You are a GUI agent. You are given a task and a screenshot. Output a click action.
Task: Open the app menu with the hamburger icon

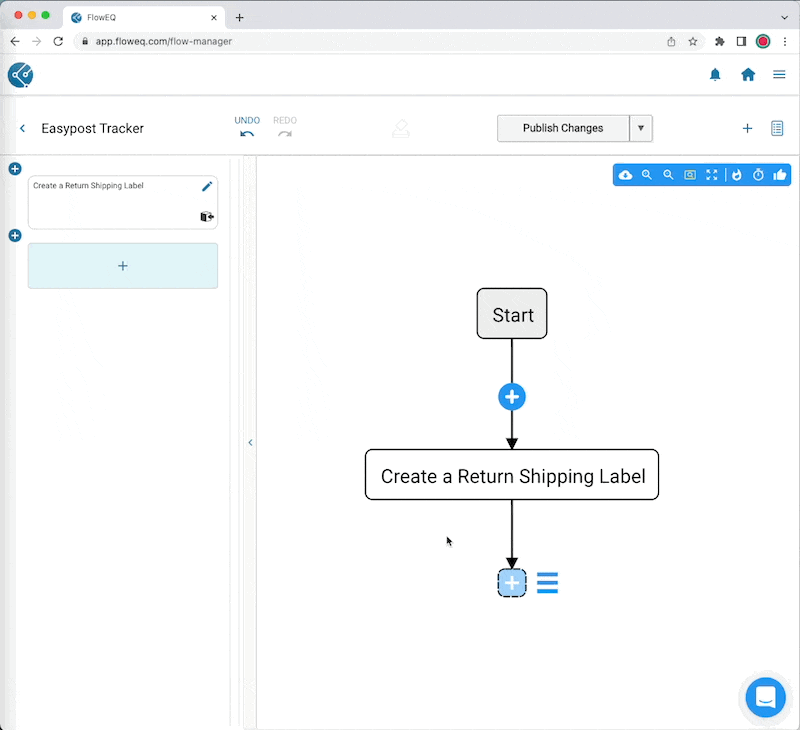[779, 74]
